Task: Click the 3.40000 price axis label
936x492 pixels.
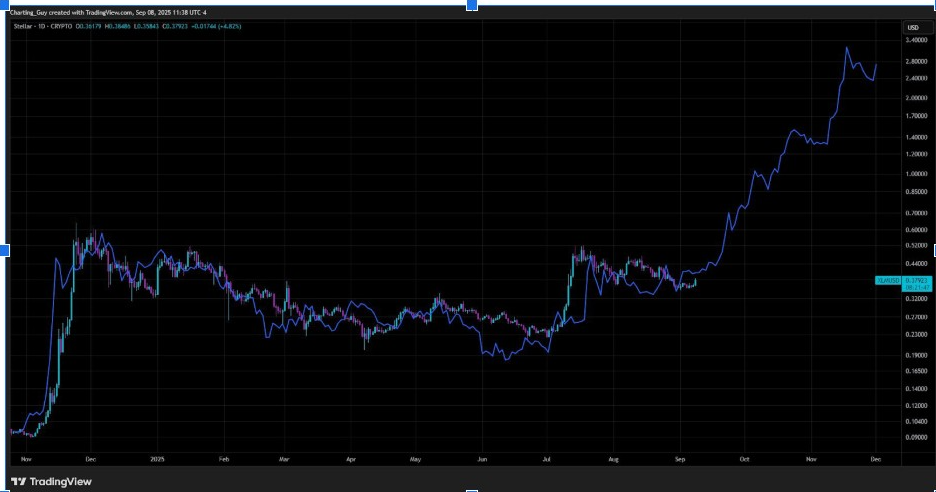Action: click(916, 41)
